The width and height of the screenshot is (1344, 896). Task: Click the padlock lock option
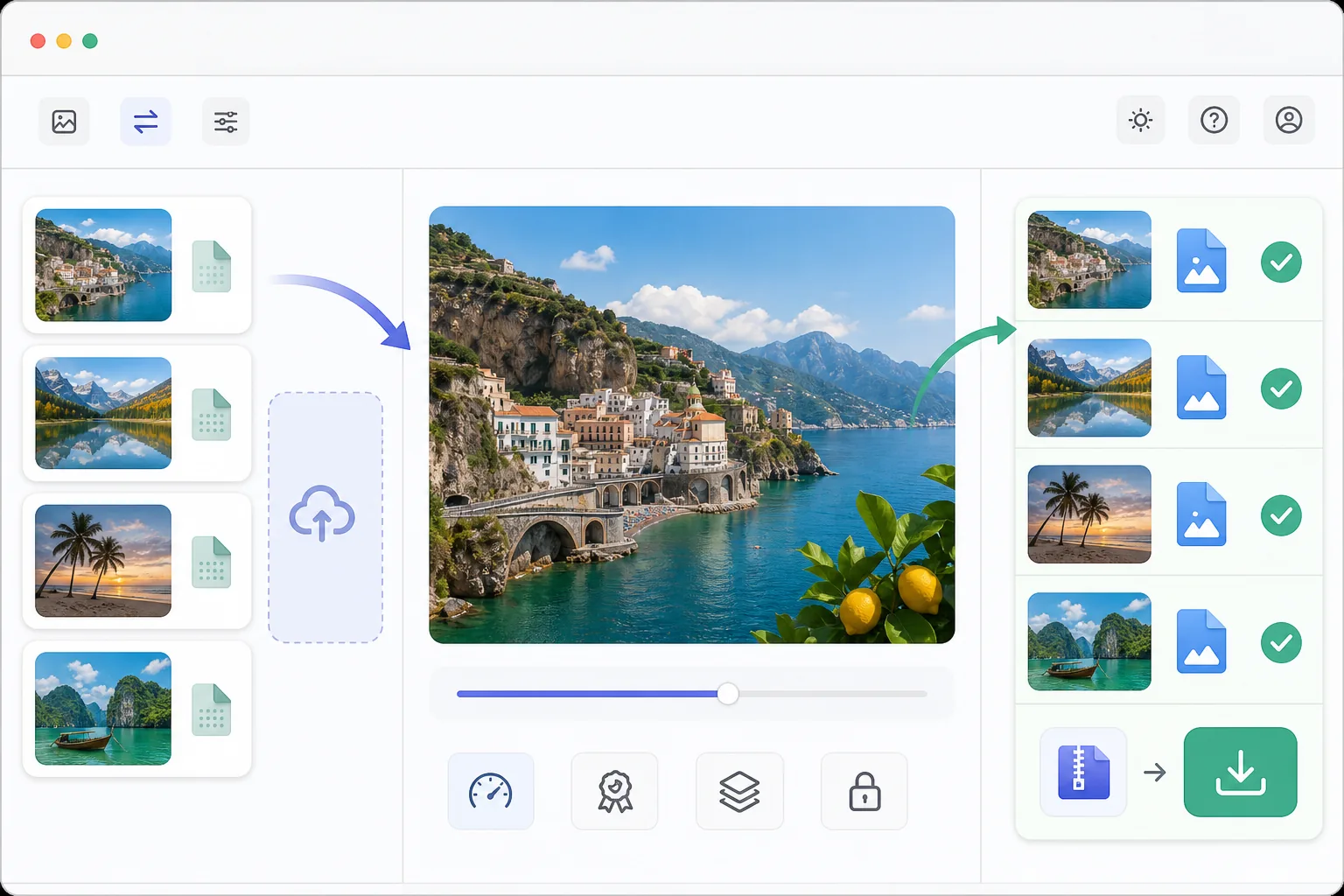864,791
